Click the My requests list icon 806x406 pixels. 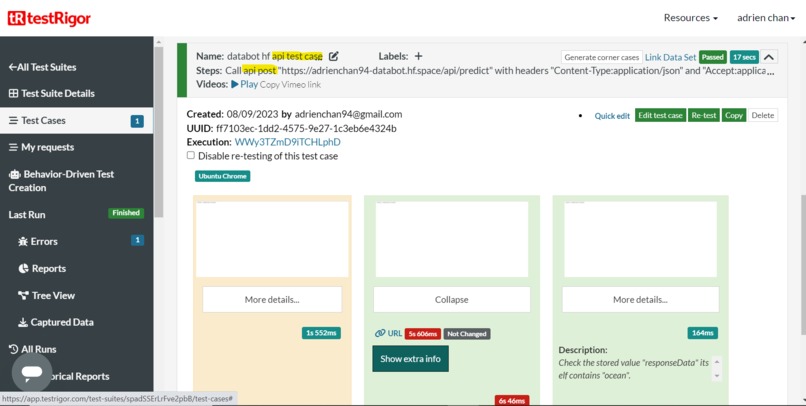[13, 147]
